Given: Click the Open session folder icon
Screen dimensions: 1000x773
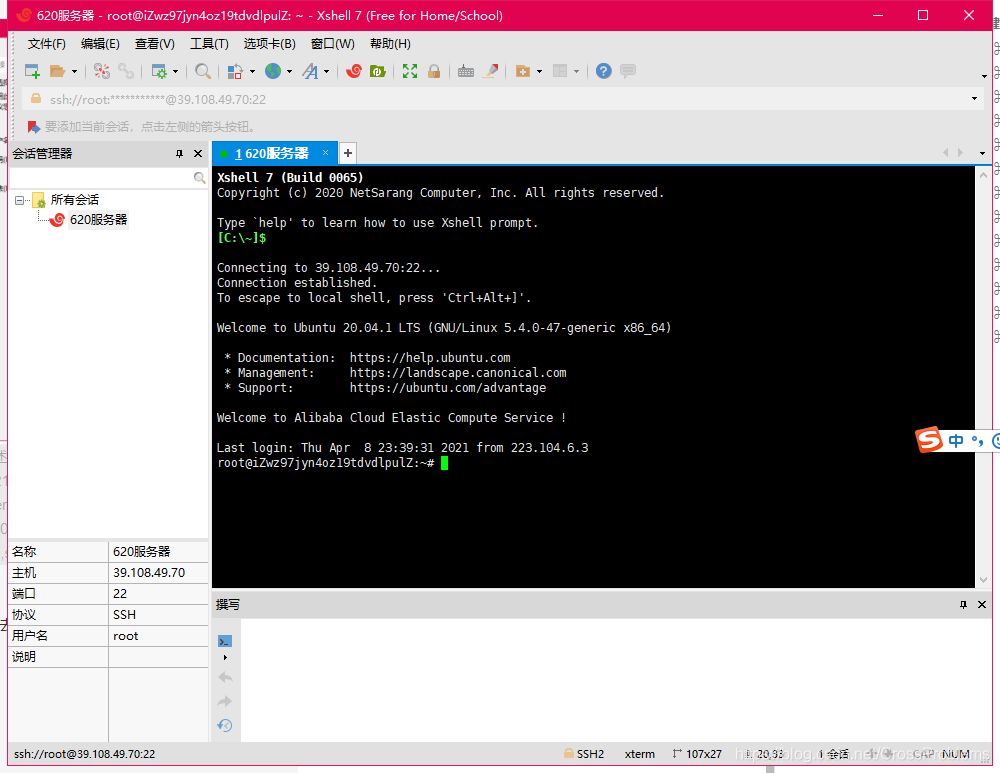Looking at the screenshot, I should click(x=57, y=71).
